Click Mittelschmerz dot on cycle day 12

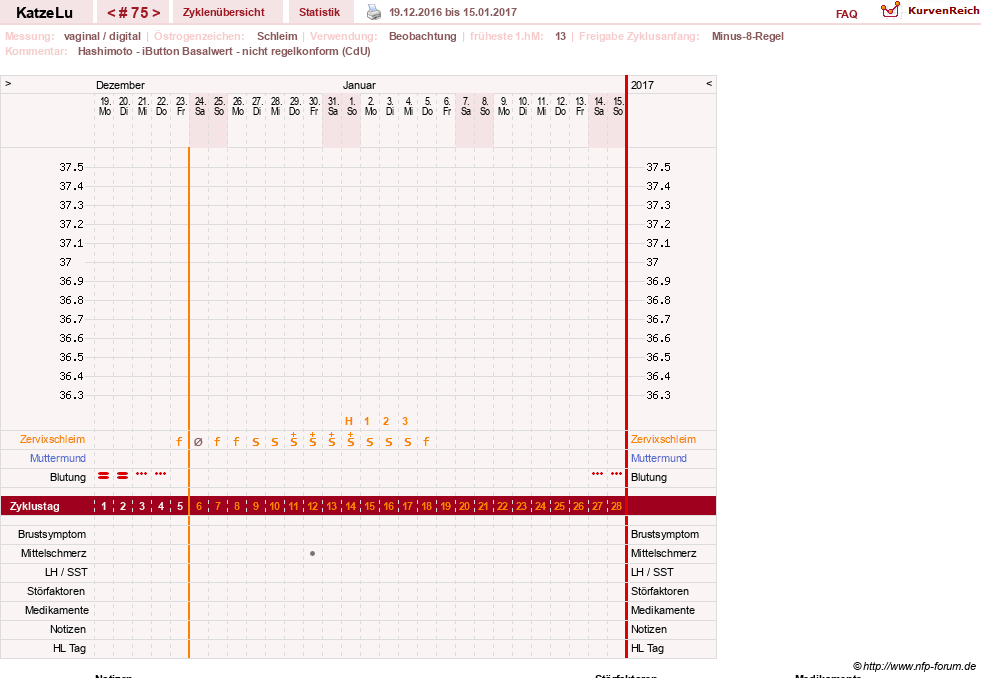pyautogui.click(x=312, y=554)
